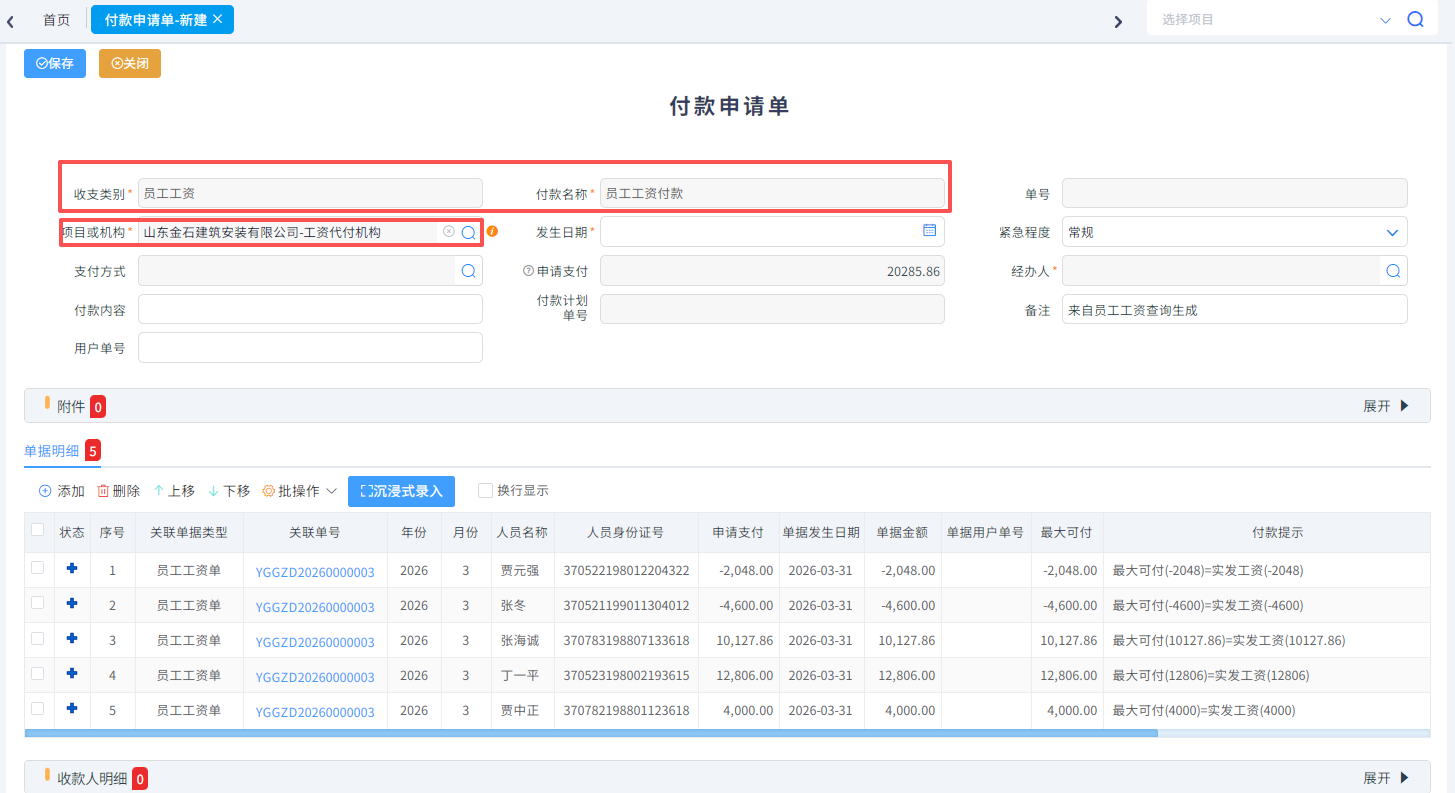The width and height of the screenshot is (1455, 793).
Task: Check the checkbox for row 贾元强
Action: pos(38,568)
